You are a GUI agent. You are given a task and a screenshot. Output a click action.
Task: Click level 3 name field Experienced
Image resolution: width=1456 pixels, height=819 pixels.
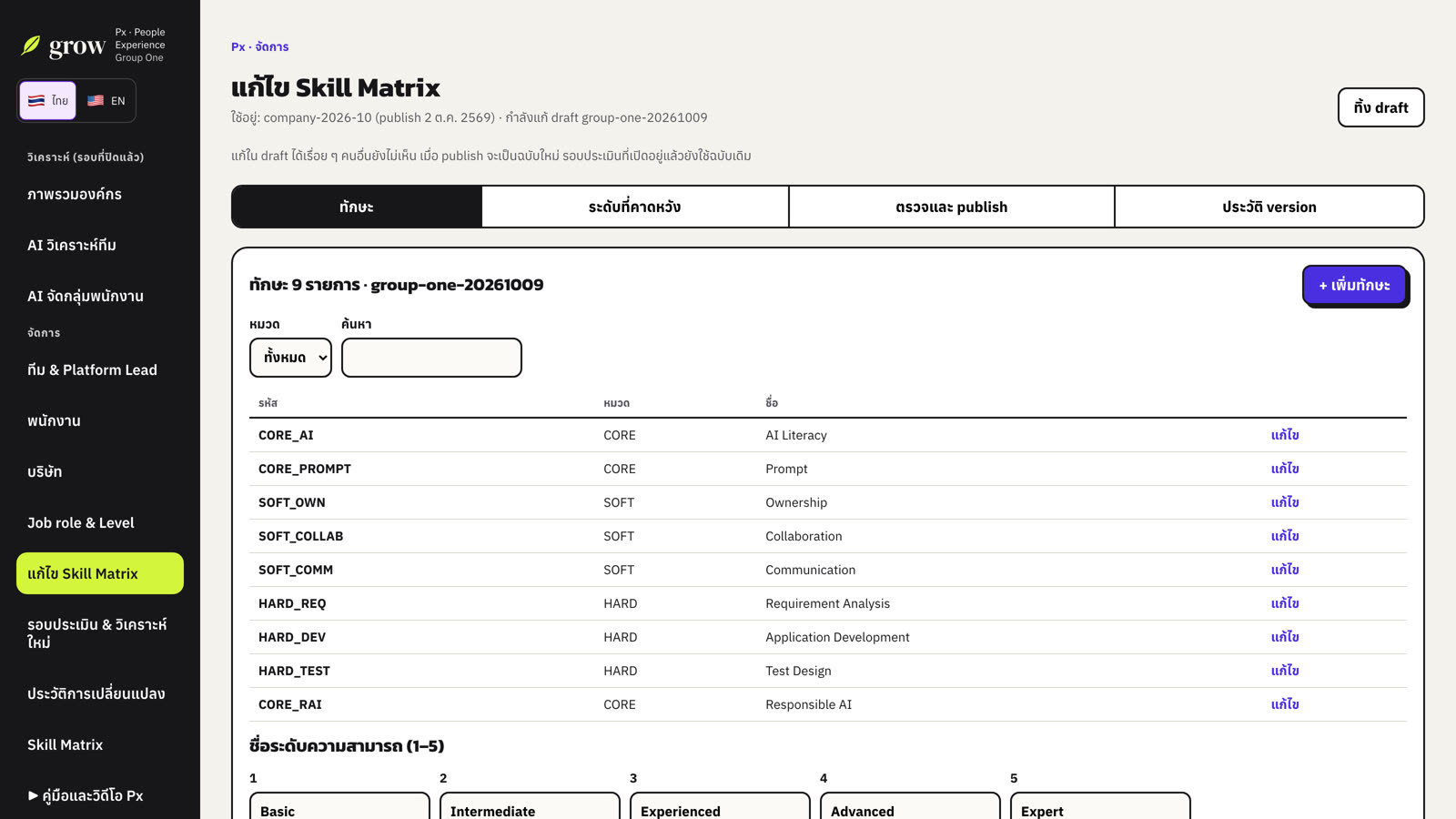pyautogui.click(x=720, y=806)
